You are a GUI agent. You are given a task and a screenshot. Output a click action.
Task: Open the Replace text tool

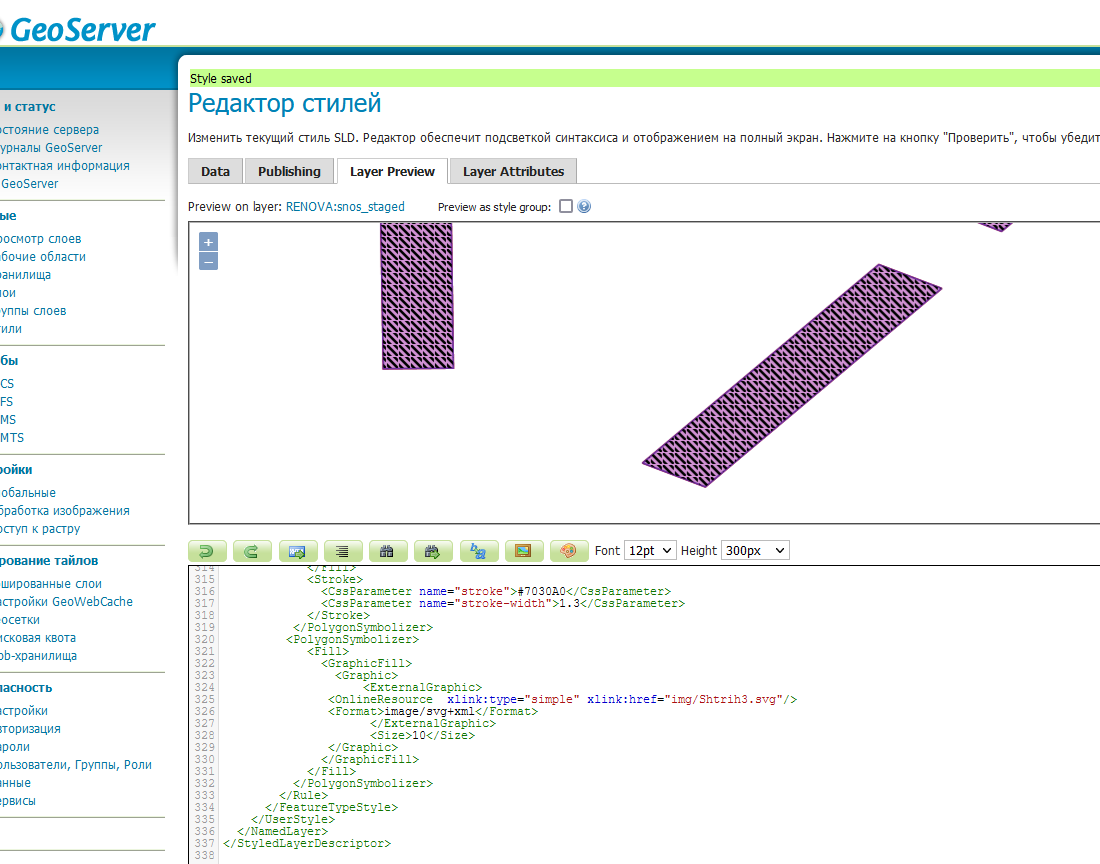pyautogui.click(x=478, y=551)
